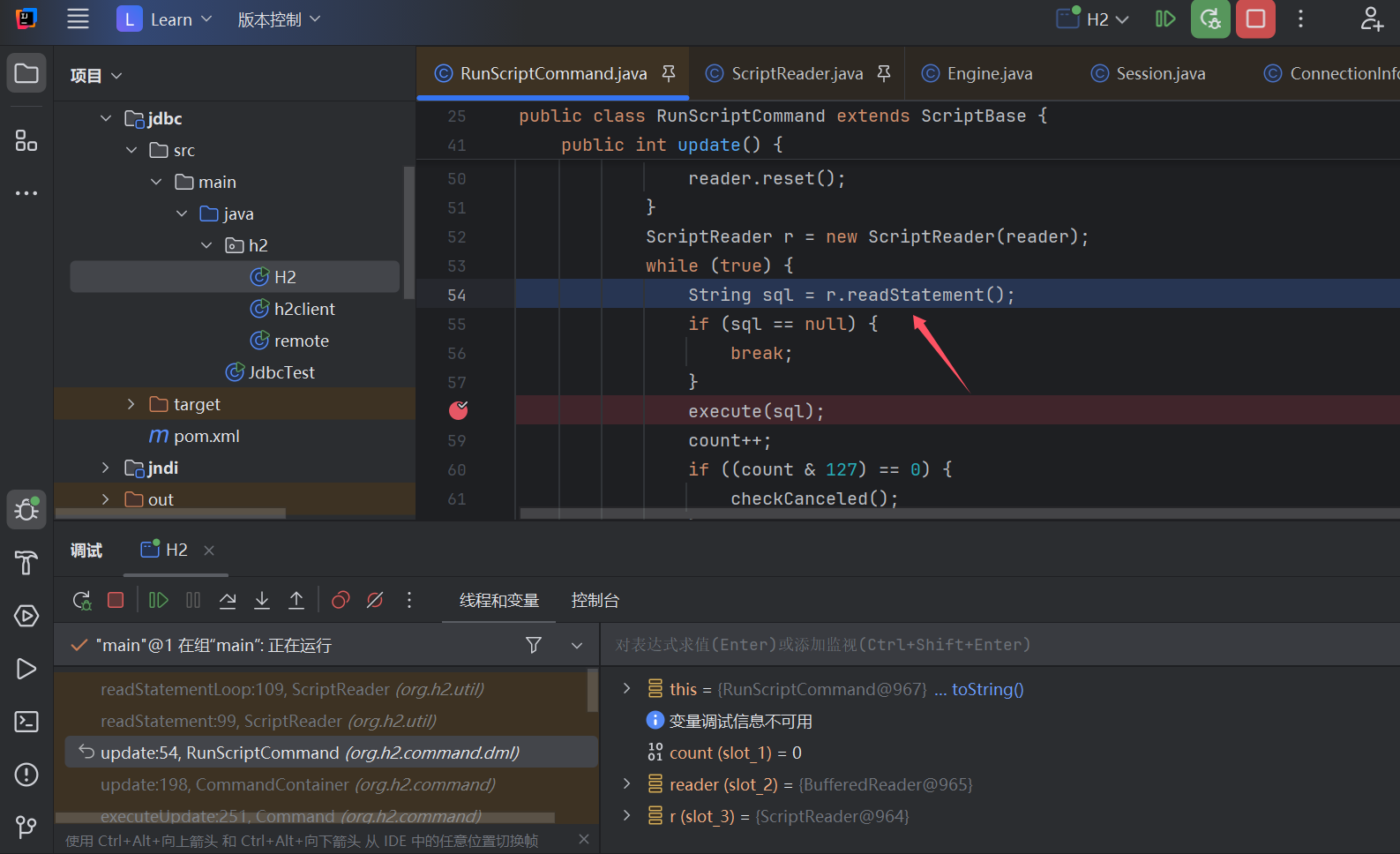The image size is (1400, 854).
Task: Filter frames with funnel icon
Action: coord(534,645)
